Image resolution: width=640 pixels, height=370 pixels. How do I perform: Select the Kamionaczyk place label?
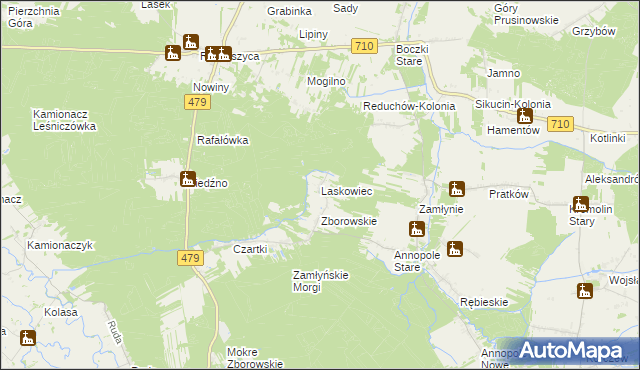click(x=60, y=245)
